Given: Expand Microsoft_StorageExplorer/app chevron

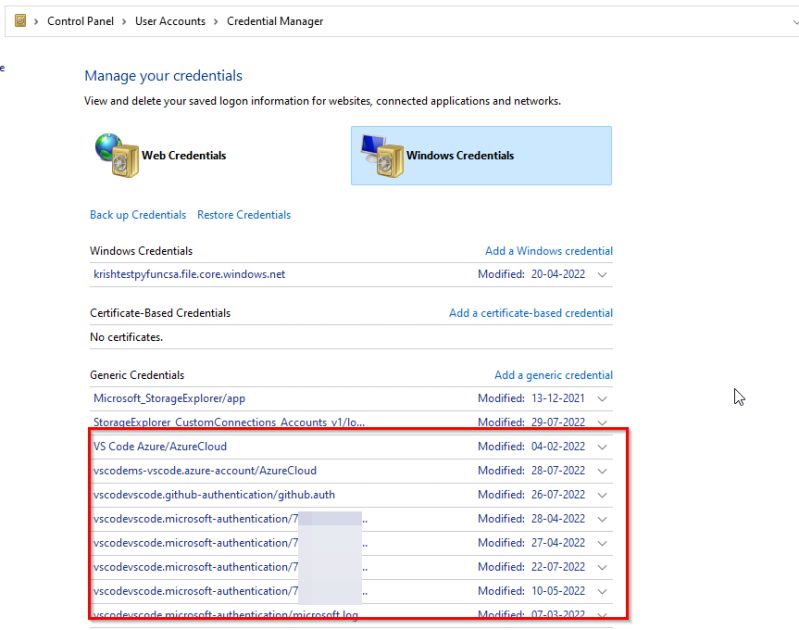Looking at the screenshot, I should [602, 399].
